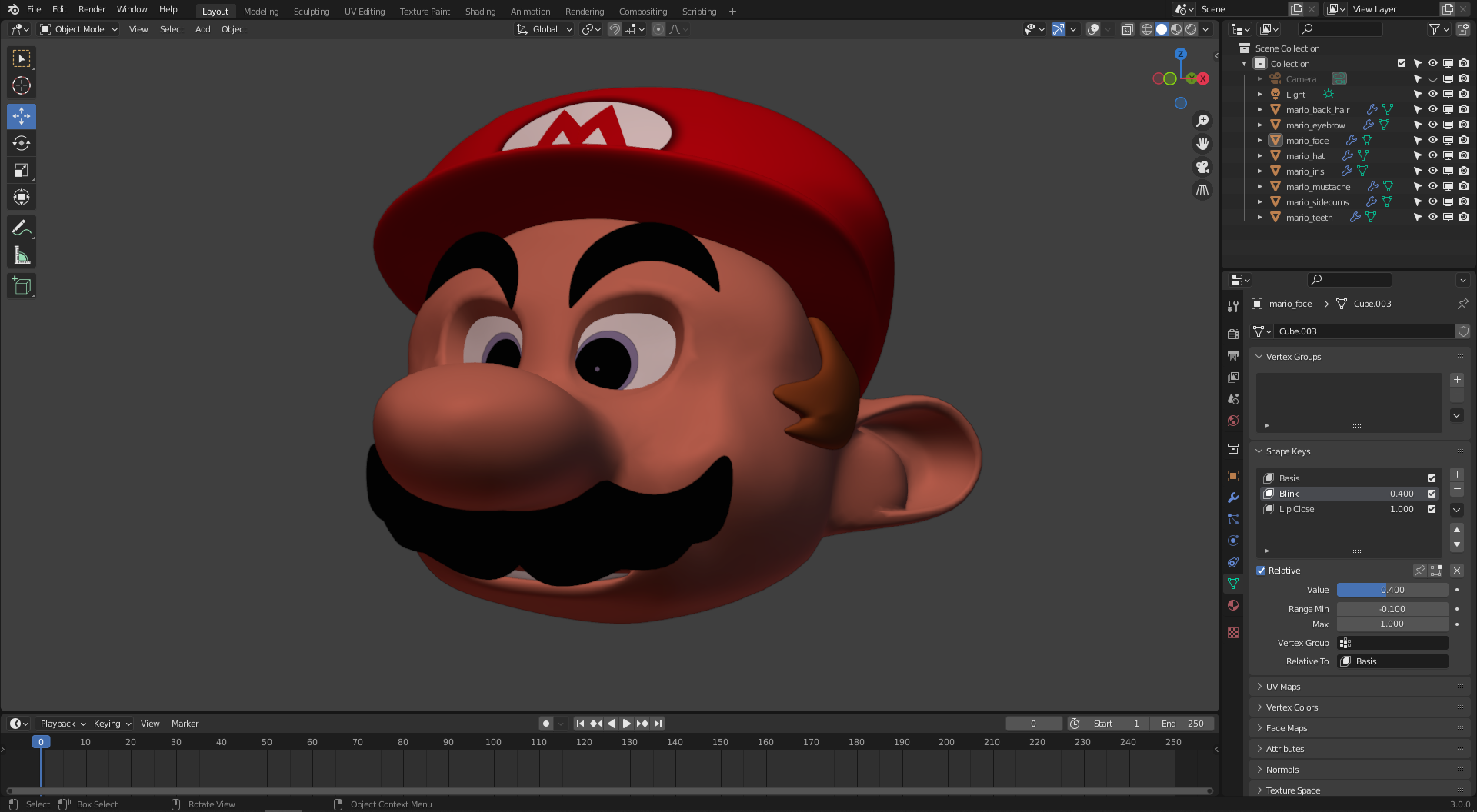Hide mario_mustache with eye icon
Image resolution: width=1477 pixels, height=812 pixels.
[1432, 187]
